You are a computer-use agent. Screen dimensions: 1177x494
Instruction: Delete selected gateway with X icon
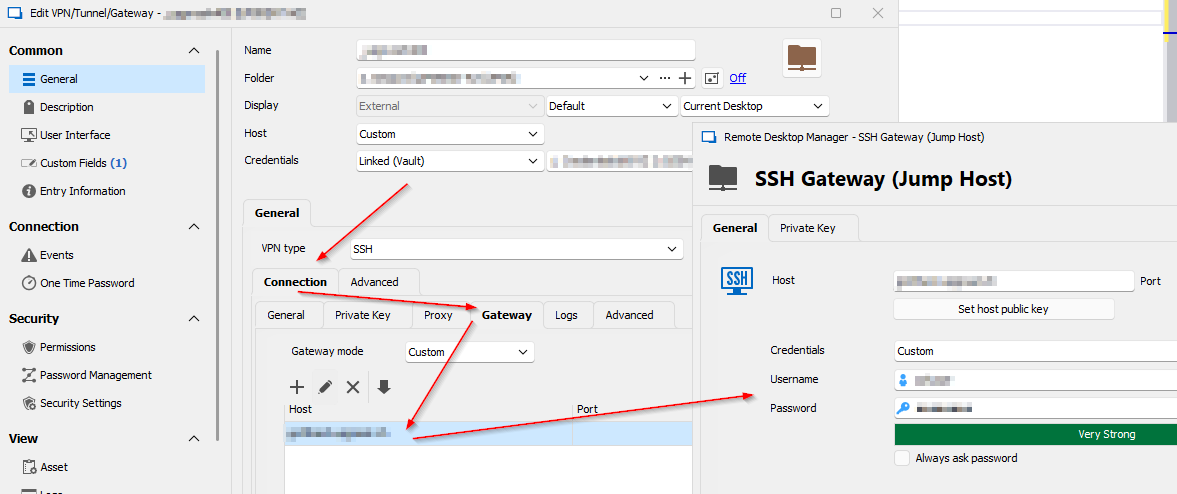[x=353, y=387]
